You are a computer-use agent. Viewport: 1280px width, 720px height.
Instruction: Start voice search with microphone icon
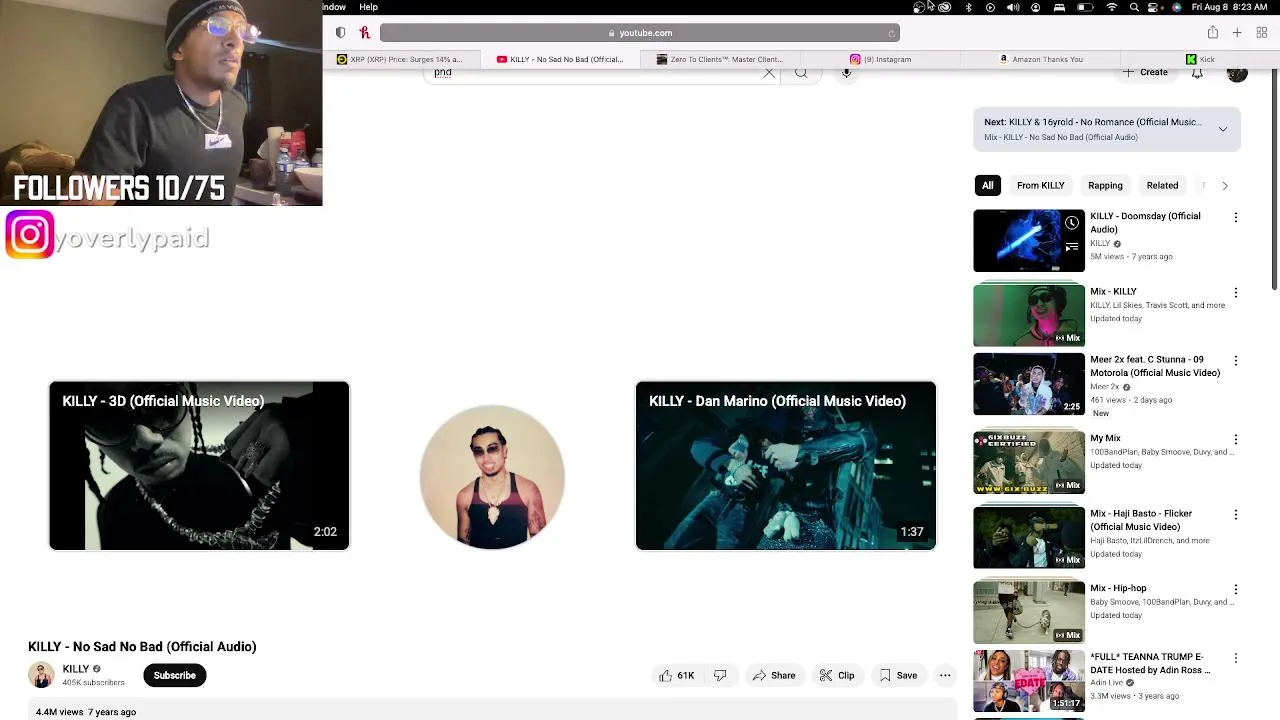pyautogui.click(x=846, y=73)
